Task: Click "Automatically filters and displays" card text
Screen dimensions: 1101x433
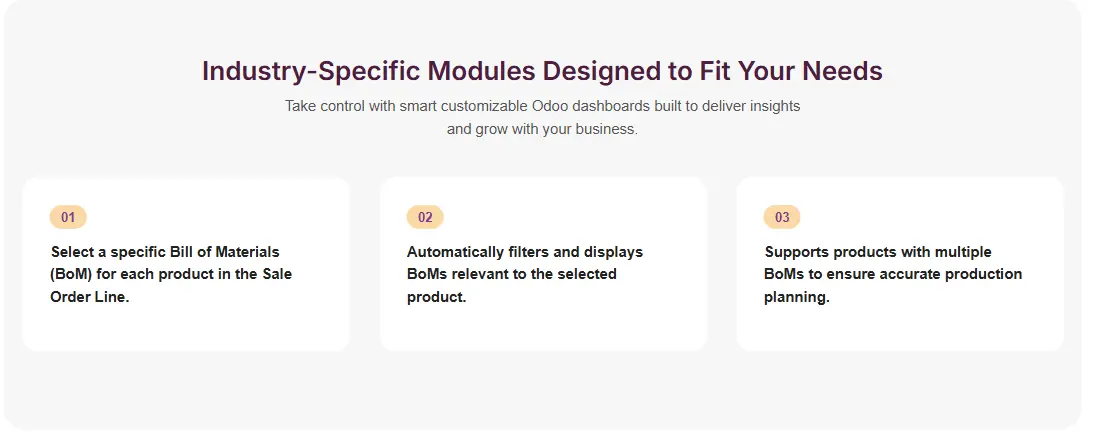Action: (525, 252)
